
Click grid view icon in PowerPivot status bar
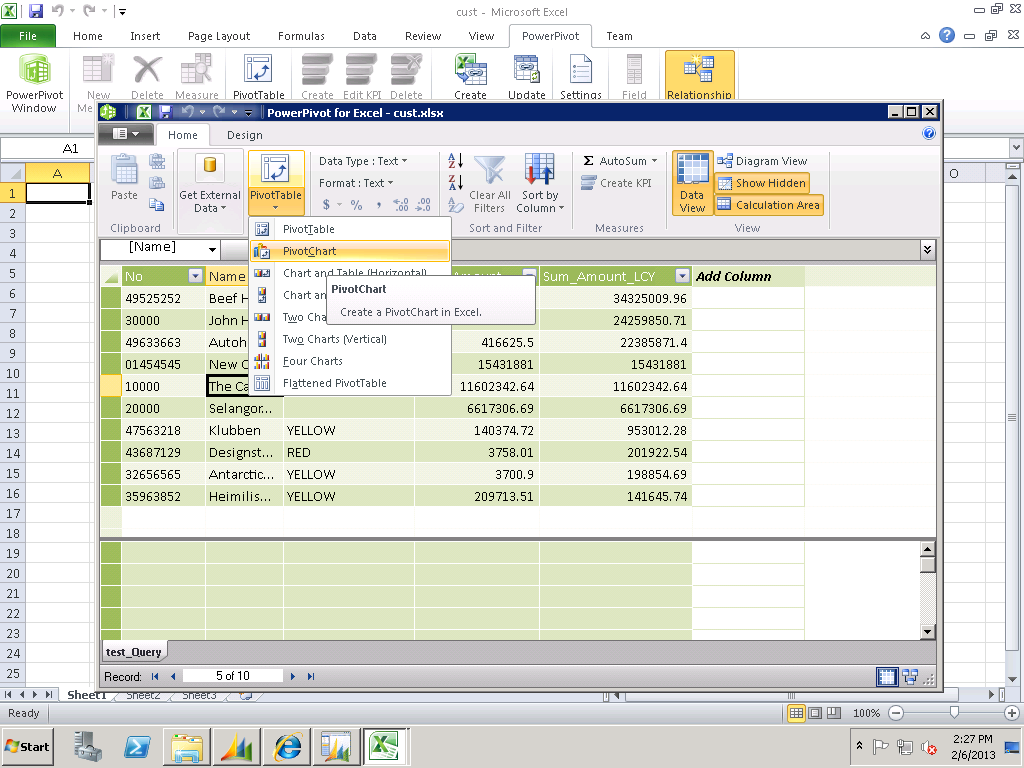pos(887,677)
